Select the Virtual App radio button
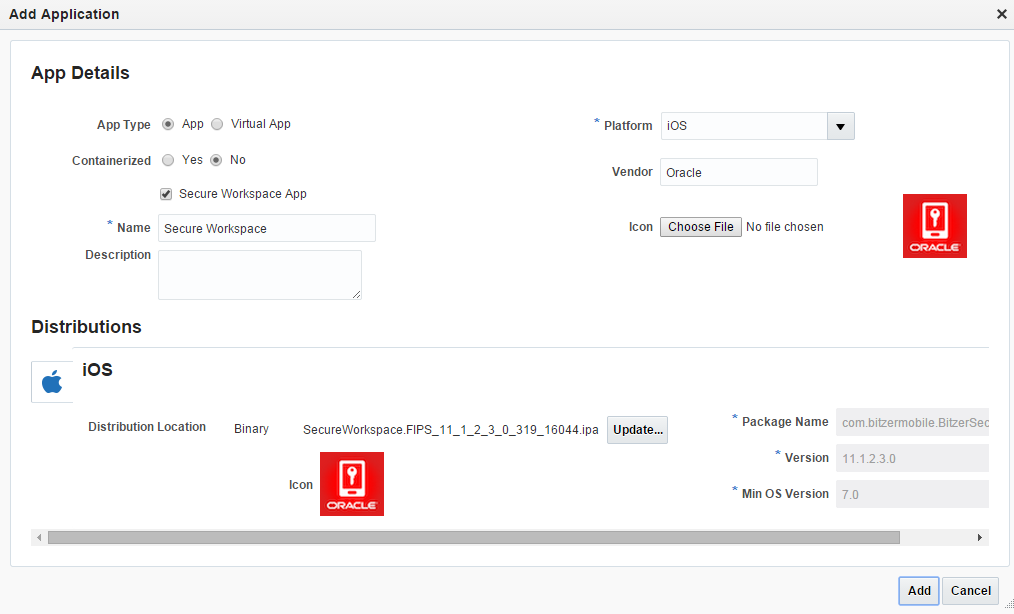The height and width of the screenshot is (614, 1014). [x=217, y=124]
